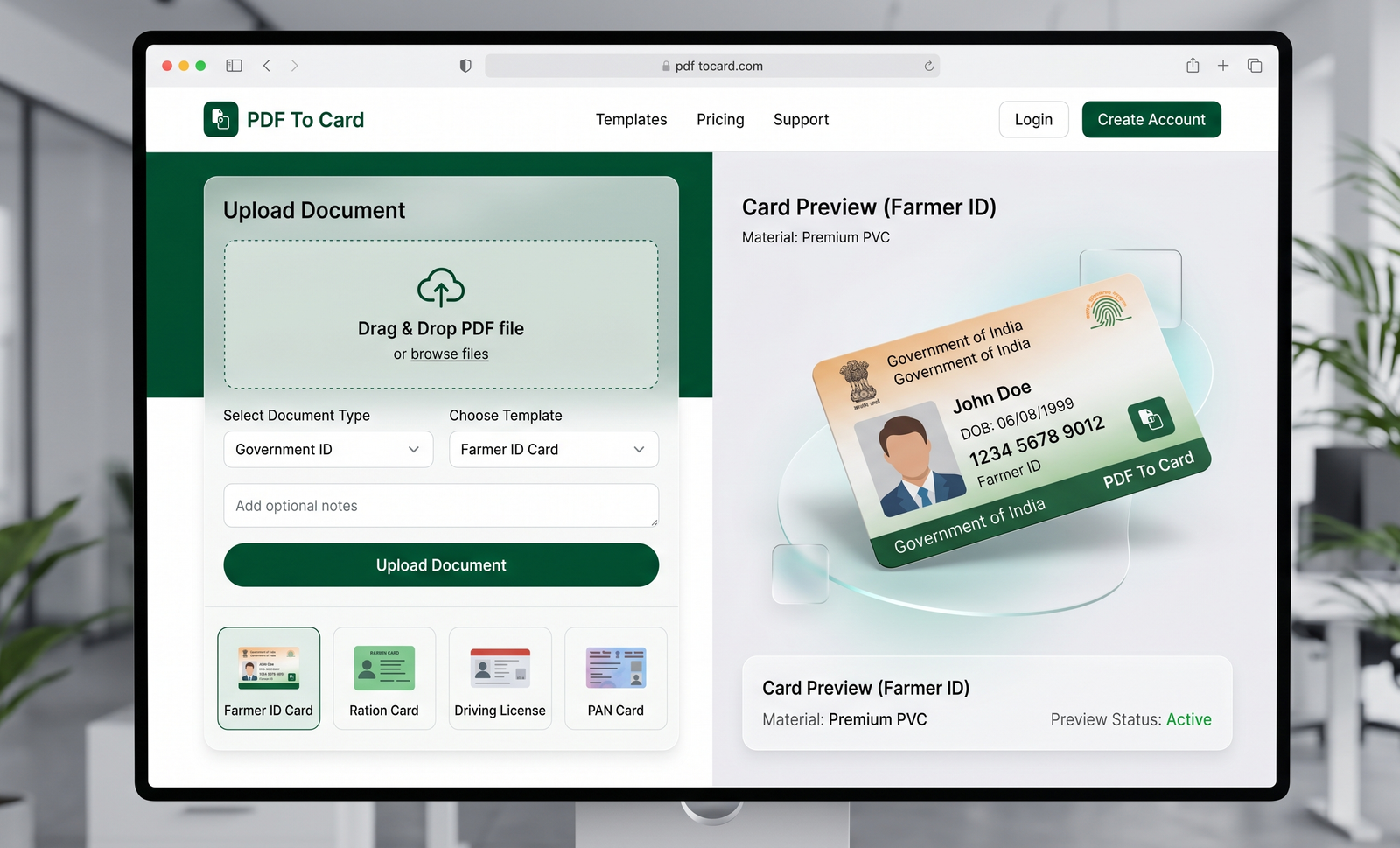1400x848 pixels.
Task: Click the Drag & Drop PDF file zone
Action: (x=441, y=314)
